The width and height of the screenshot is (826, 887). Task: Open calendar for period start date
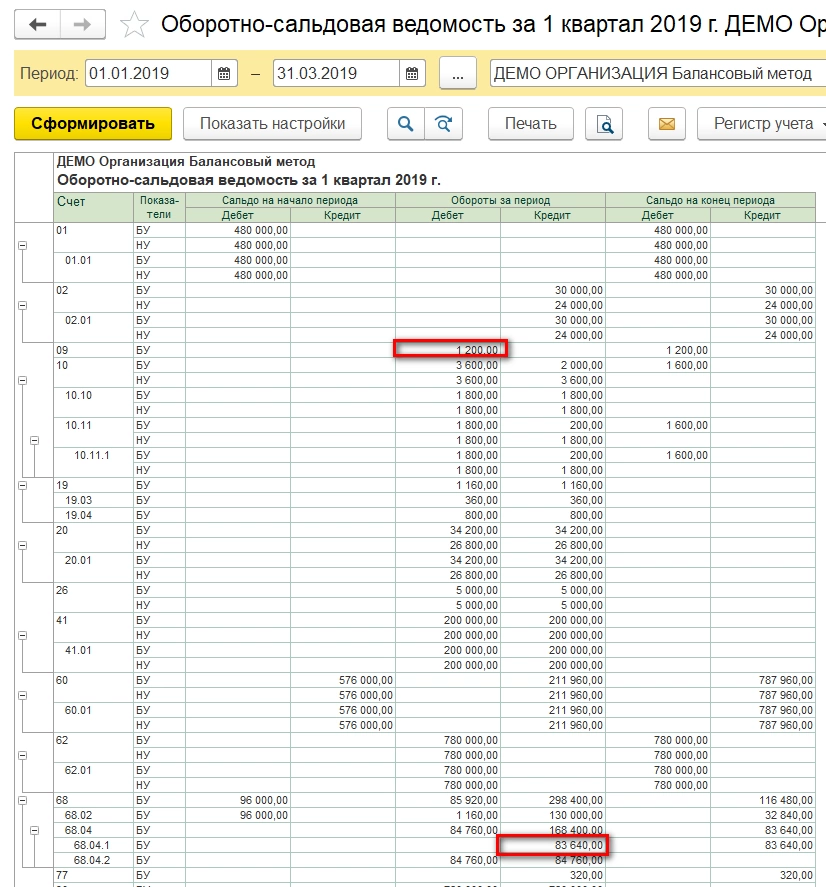click(224, 74)
